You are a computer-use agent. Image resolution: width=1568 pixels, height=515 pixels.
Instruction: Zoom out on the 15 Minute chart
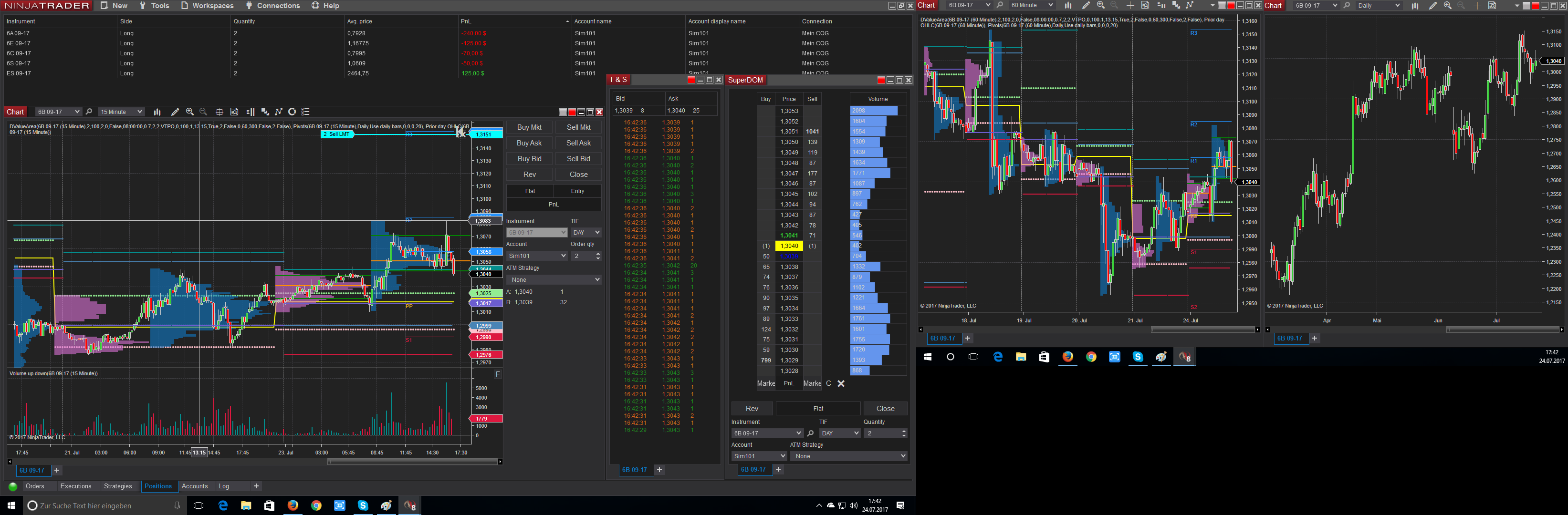click(204, 112)
